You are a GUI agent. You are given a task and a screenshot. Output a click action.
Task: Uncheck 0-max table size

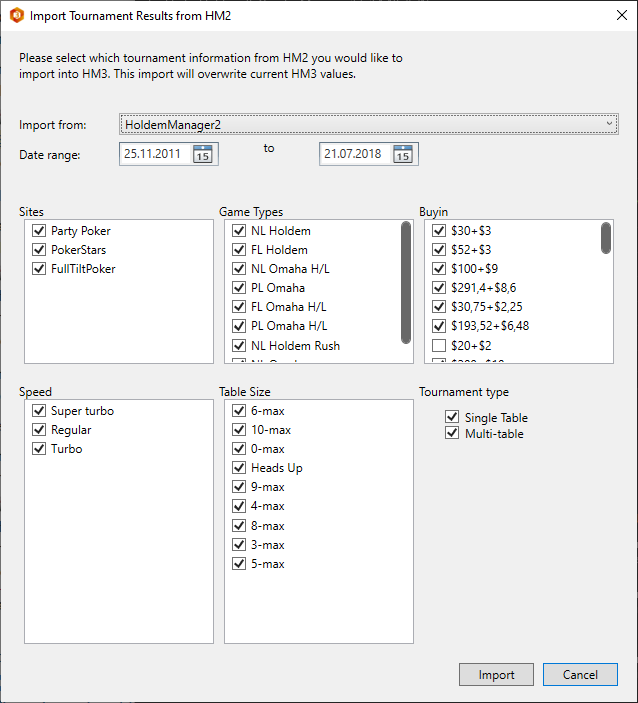pyautogui.click(x=239, y=449)
